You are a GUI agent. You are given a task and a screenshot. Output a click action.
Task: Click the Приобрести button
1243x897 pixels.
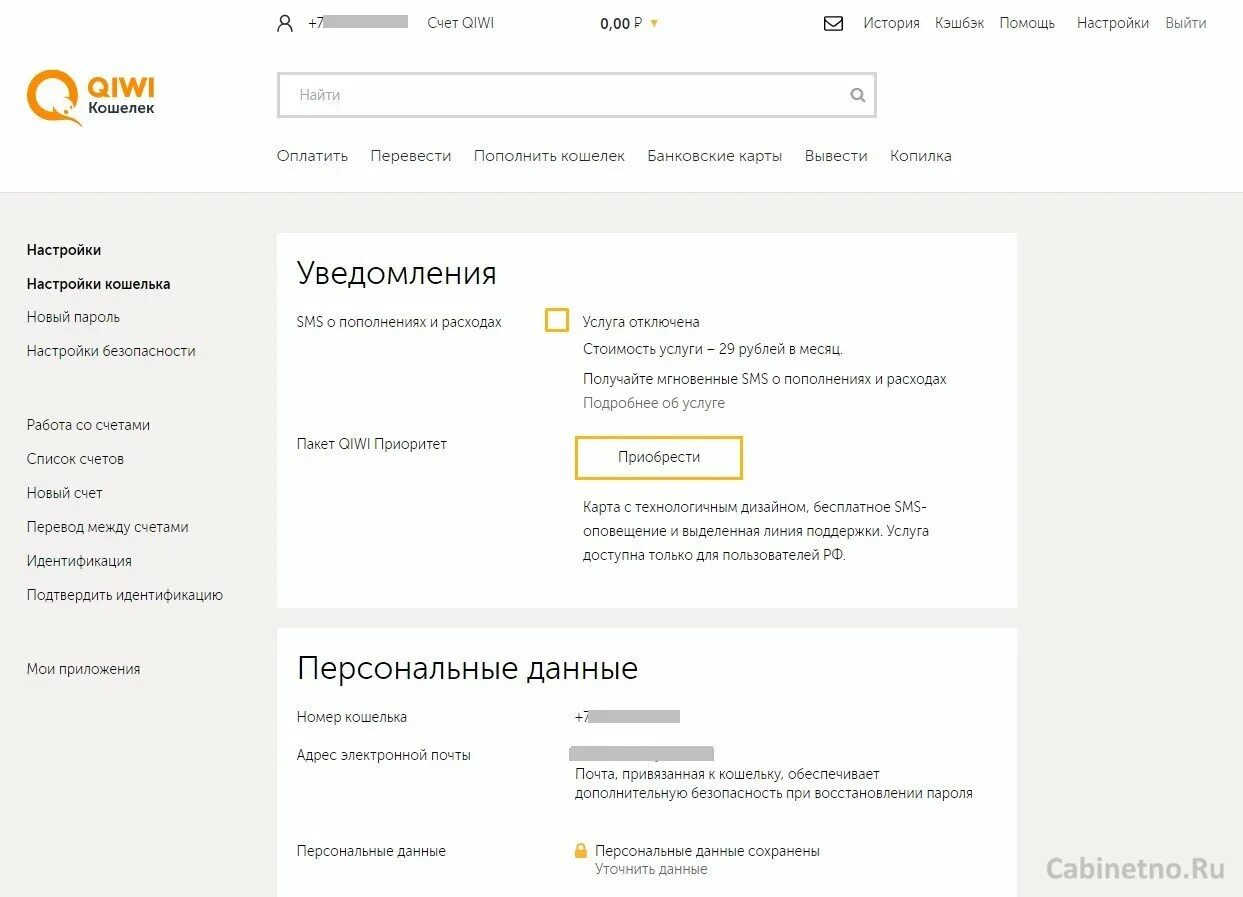point(659,457)
